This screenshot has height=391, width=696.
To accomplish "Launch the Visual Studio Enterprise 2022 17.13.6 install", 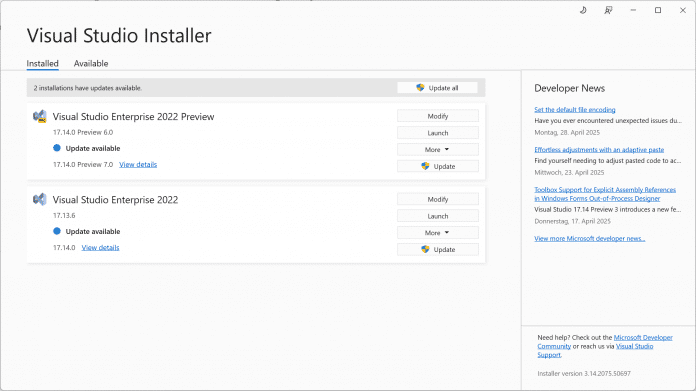I will 438,216.
